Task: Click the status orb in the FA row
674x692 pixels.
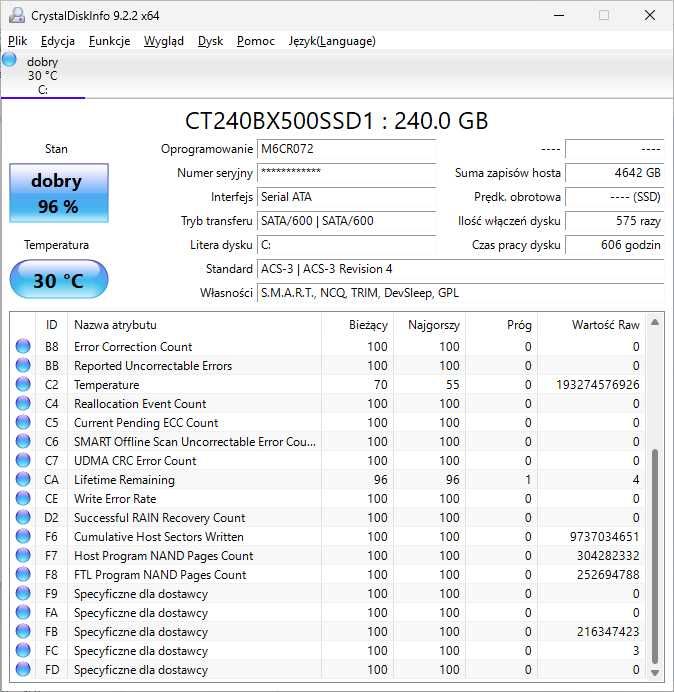Action: 23,612
